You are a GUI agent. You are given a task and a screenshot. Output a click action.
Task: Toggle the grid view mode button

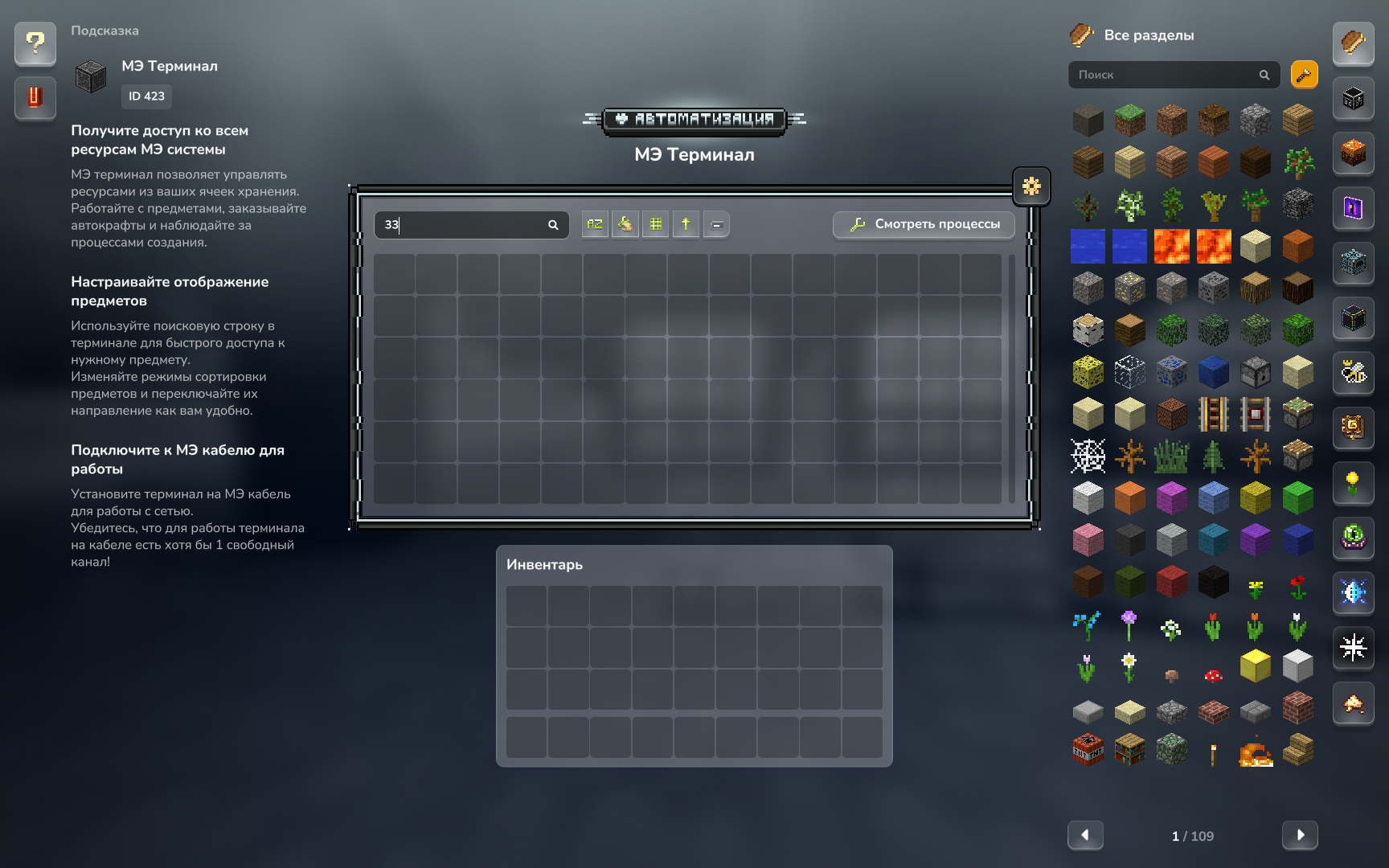[656, 224]
